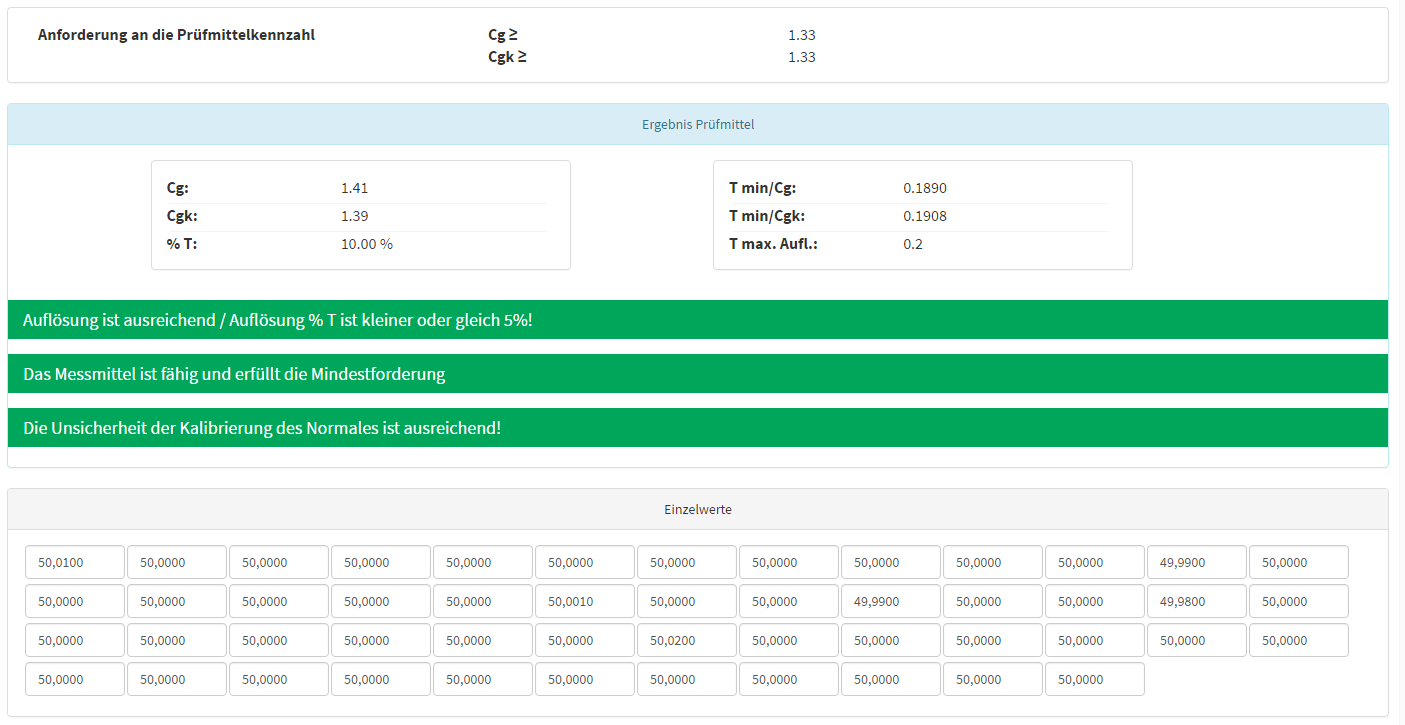This screenshot has height=725, width=1405.
Task: Click the single value field showing 49,9800
Action: click(x=1197, y=601)
